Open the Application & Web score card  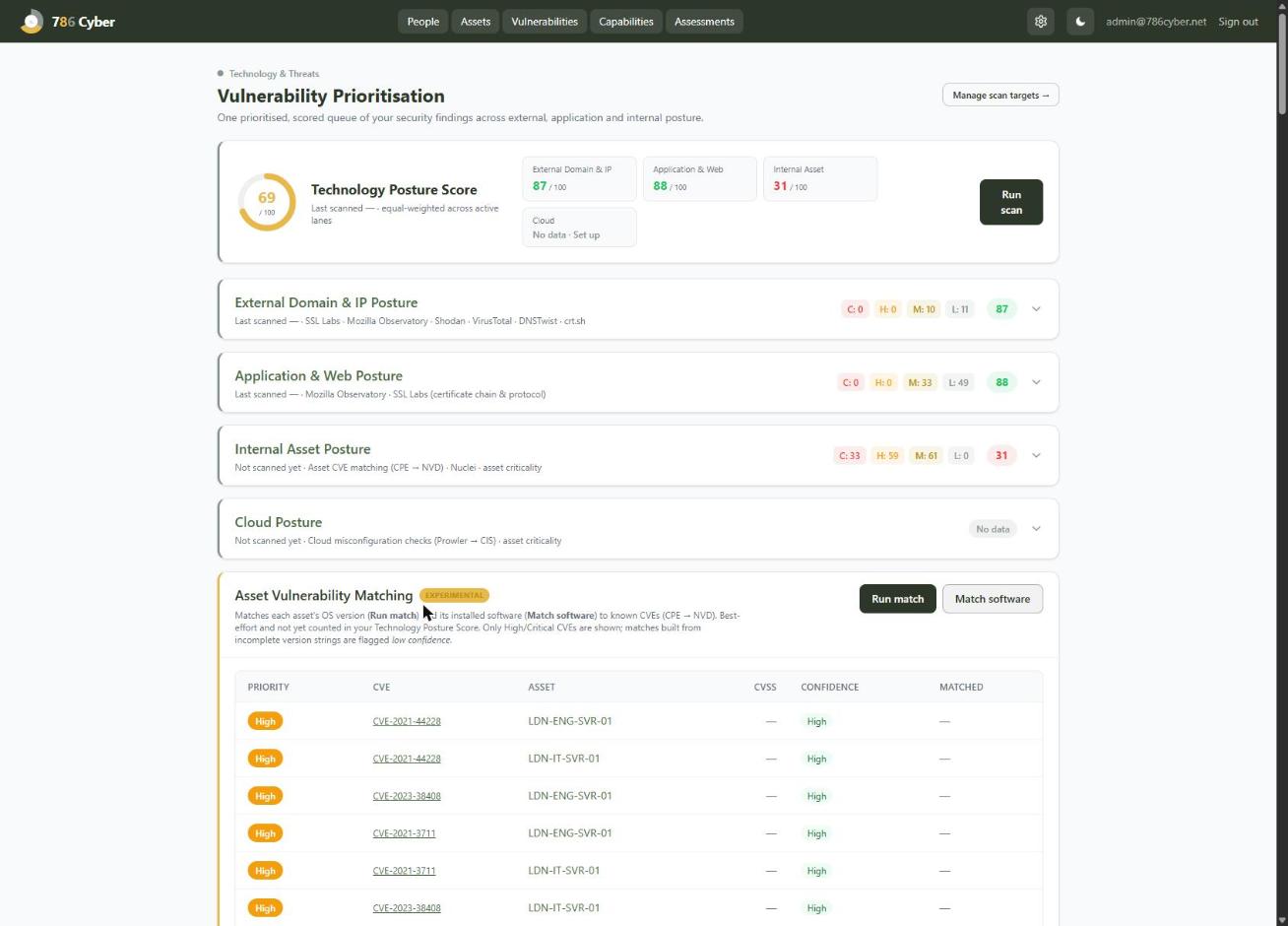699,178
